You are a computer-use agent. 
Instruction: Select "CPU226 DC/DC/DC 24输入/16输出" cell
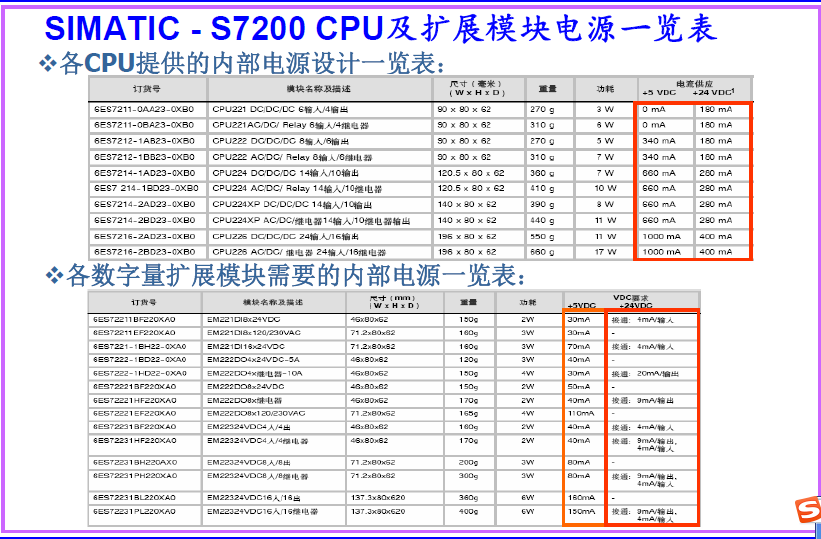pyautogui.click(x=285, y=236)
